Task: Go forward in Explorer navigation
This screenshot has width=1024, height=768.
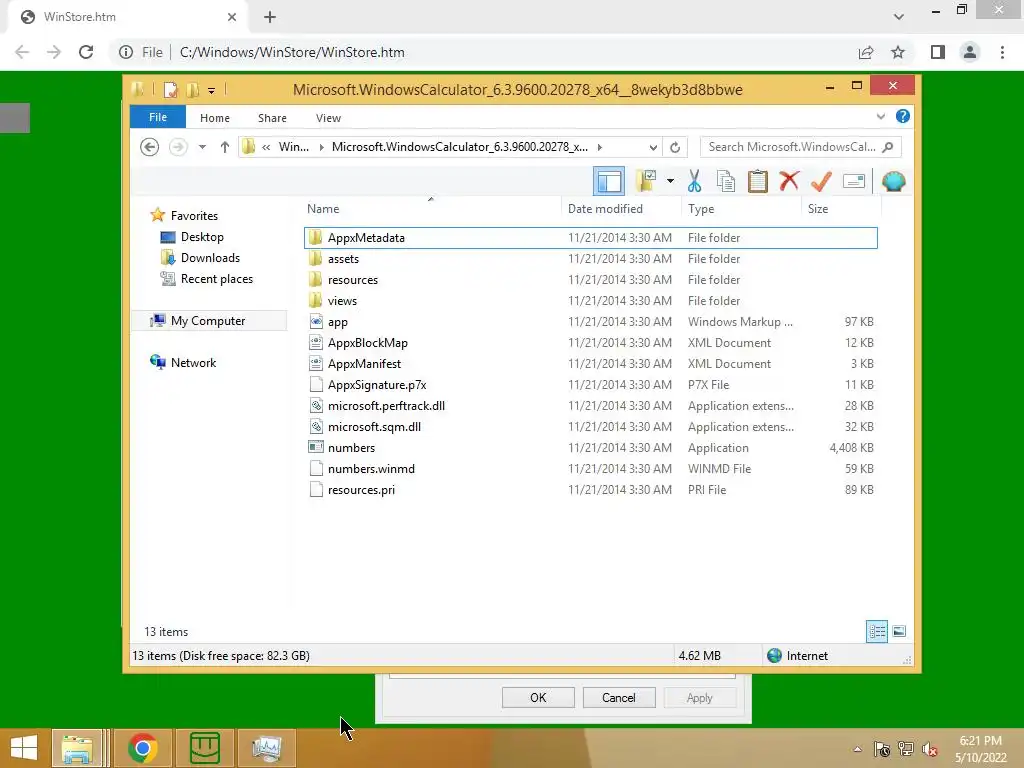Action: tap(178, 147)
